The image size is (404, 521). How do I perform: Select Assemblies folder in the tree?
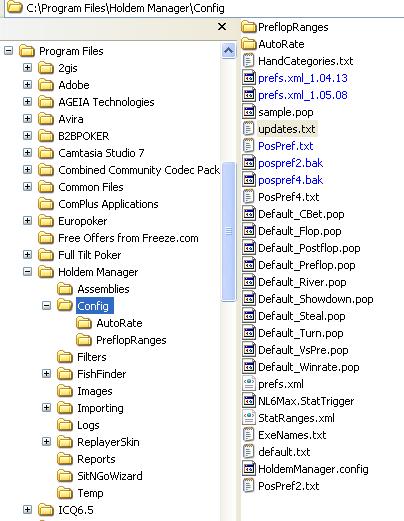[x=103, y=289]
